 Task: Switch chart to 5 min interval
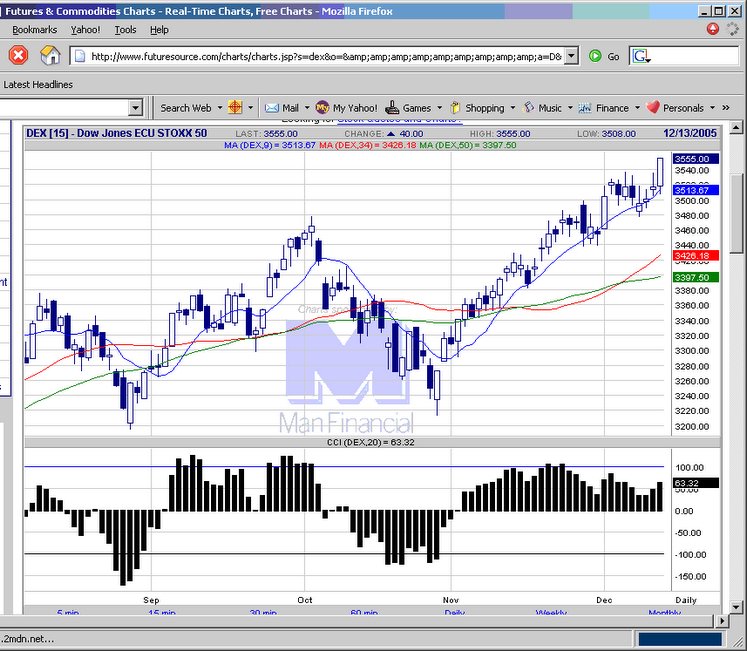coord(68,612)
